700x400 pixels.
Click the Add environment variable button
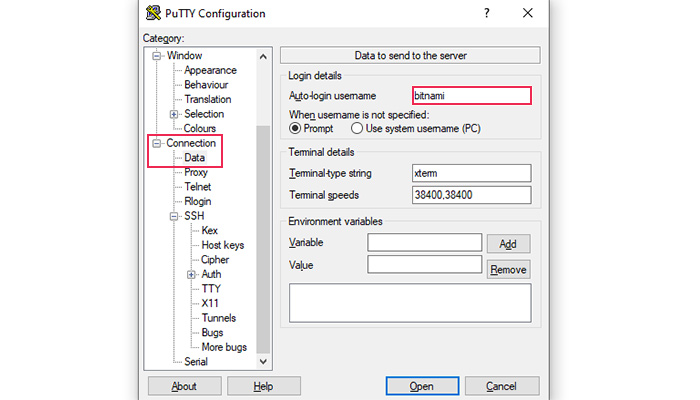tap(508, 244)
